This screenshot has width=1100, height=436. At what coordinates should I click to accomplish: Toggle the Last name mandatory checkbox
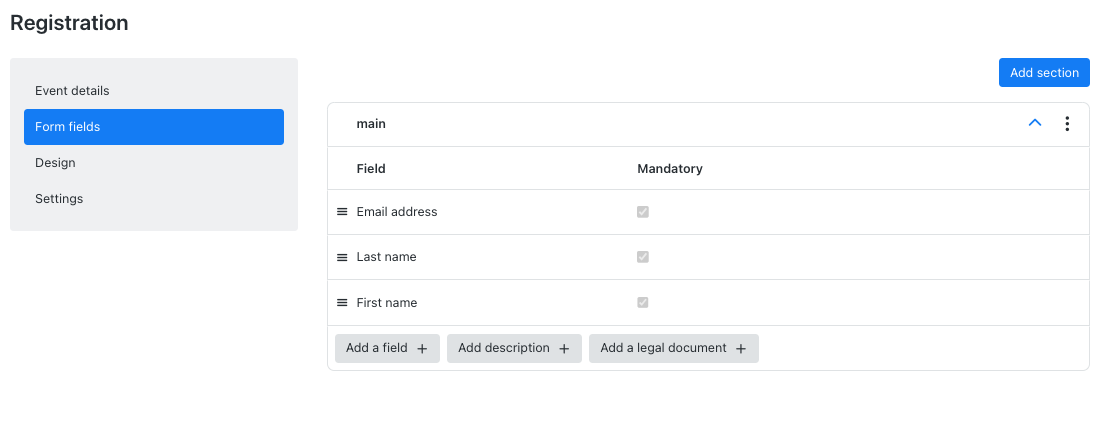click(x=643, y=257)
